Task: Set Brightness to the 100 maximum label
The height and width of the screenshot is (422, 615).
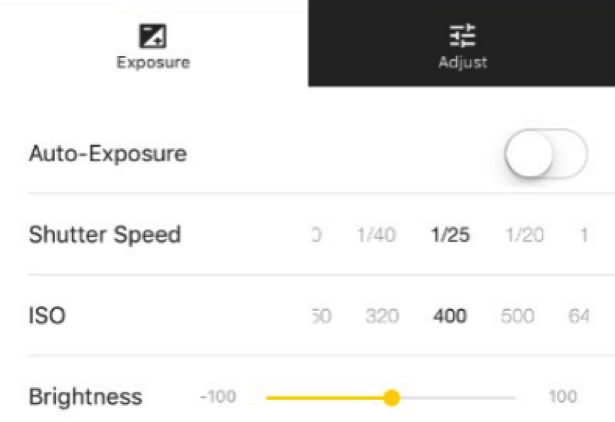Action: 563,397
